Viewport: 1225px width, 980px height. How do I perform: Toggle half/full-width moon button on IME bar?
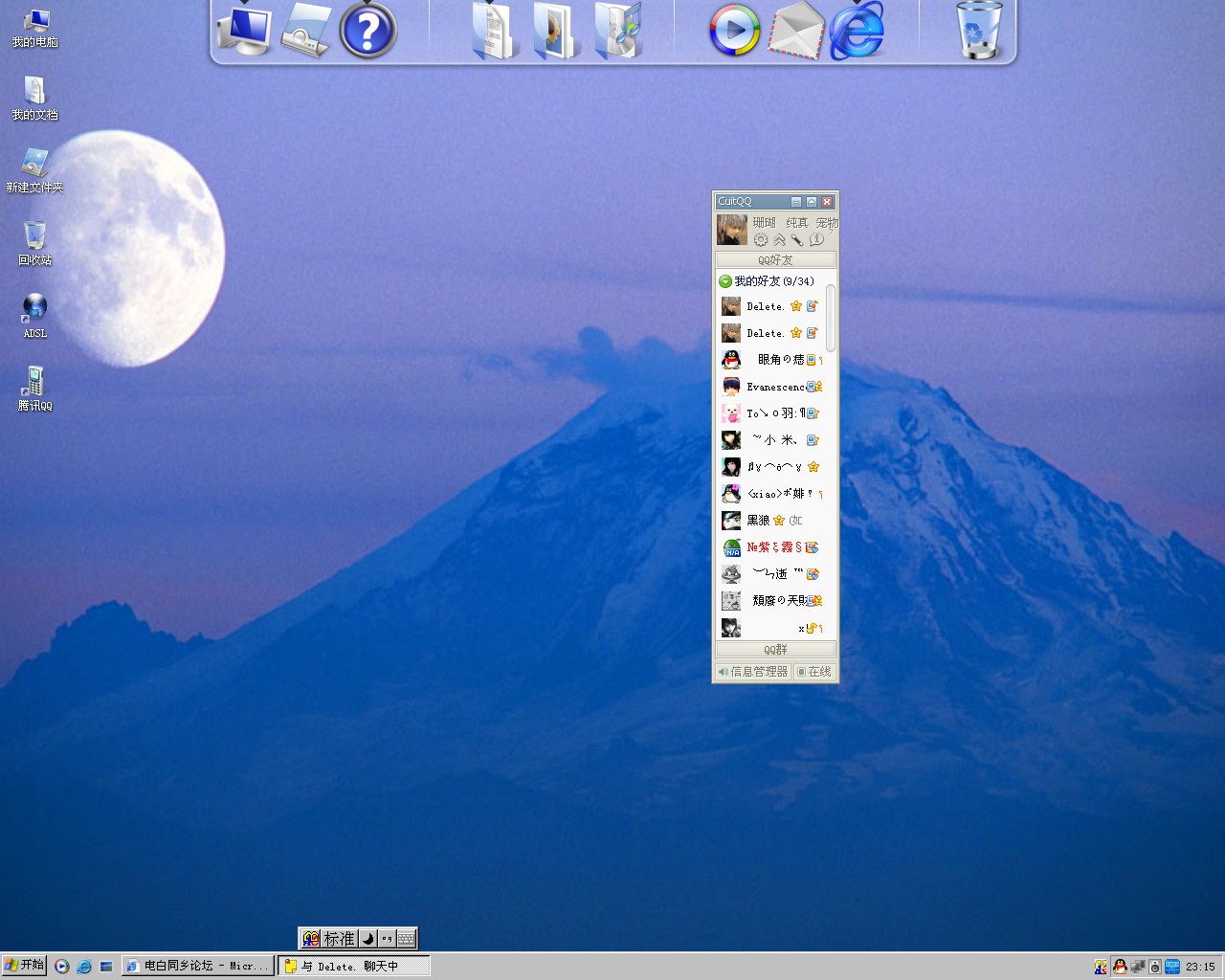pyautogui.click(x=367, y=939)
